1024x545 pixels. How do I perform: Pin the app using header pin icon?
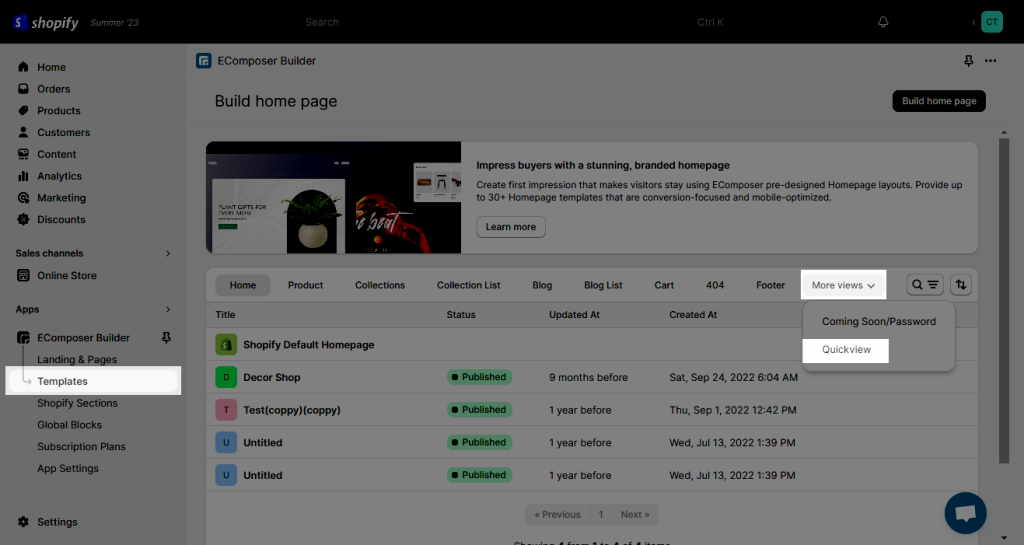(968, 61)
